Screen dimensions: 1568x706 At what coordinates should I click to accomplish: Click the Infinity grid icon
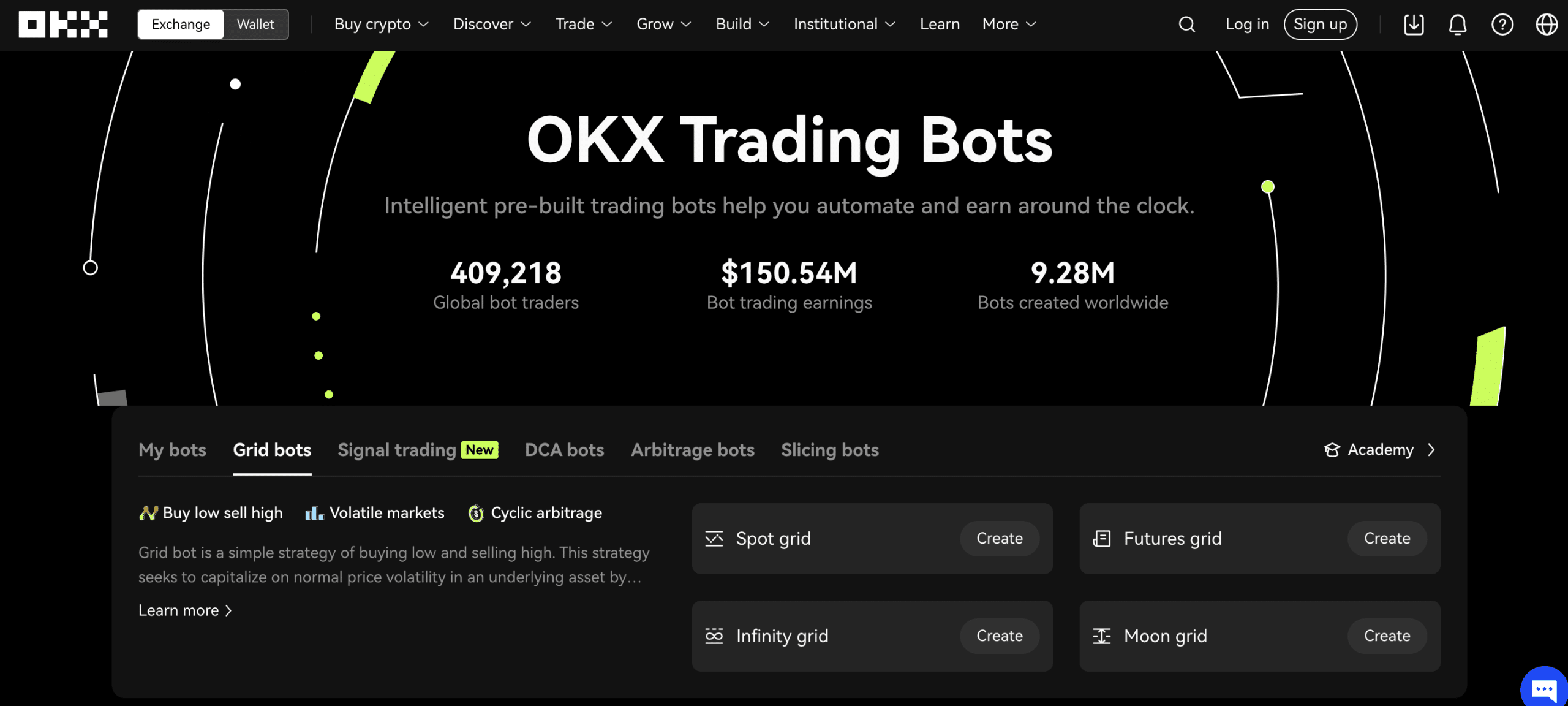pyautogui.click(x=714, y=636)
